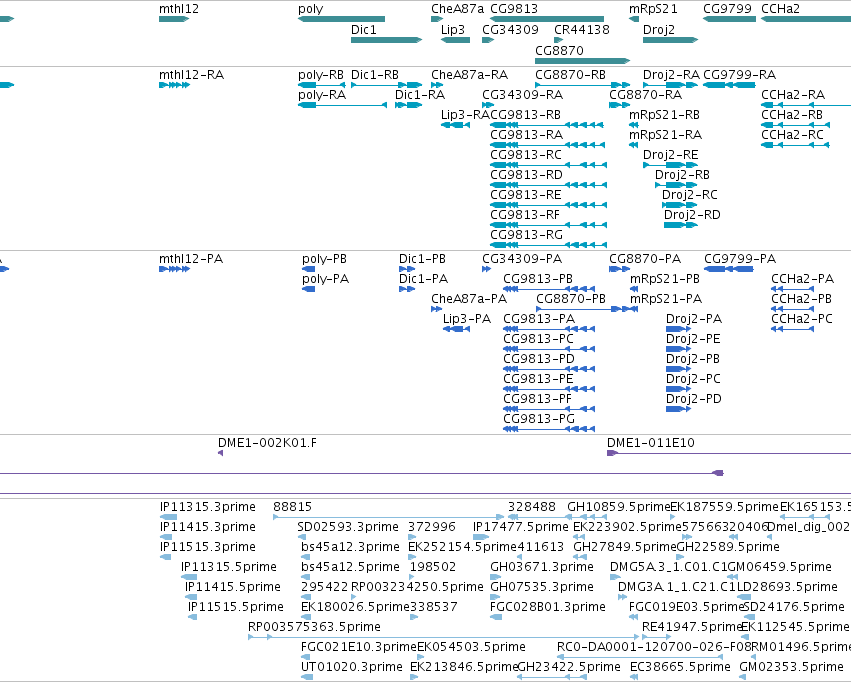Click the poly-RB transcript label
The width and height of the screenshot is (851, 682).
(320, 75)
